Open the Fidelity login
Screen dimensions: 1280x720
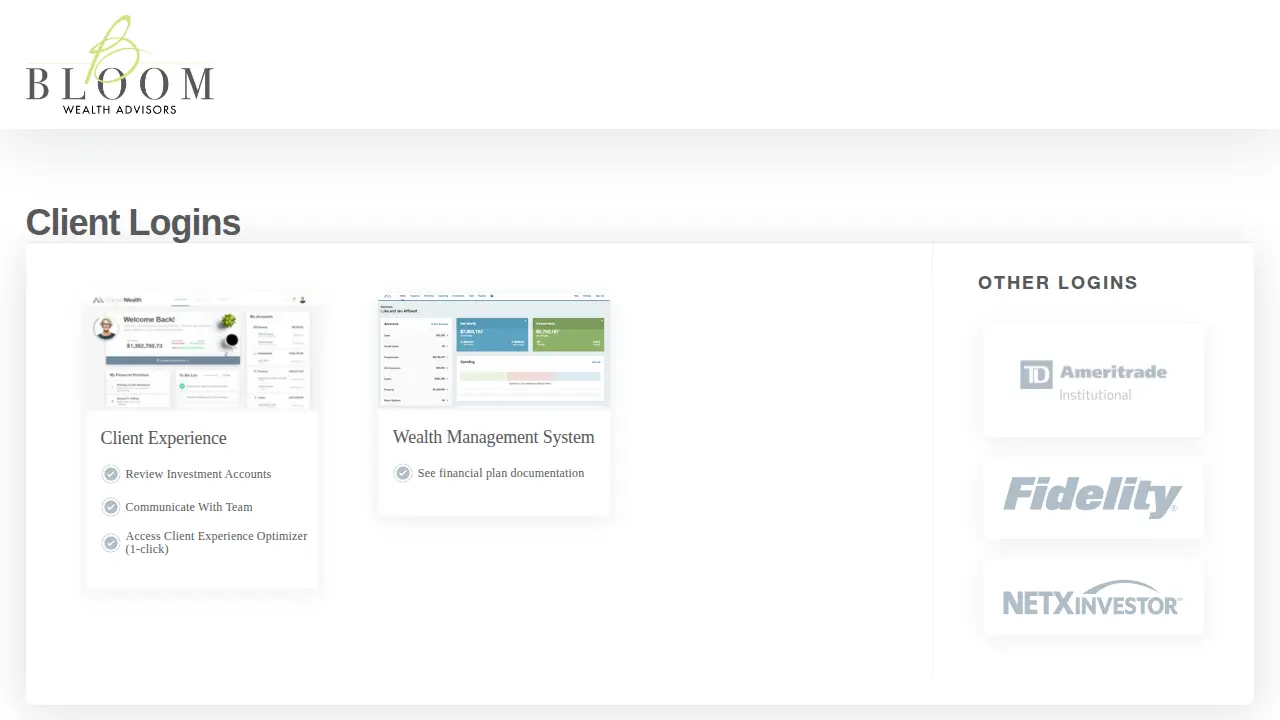[1094, 498]
